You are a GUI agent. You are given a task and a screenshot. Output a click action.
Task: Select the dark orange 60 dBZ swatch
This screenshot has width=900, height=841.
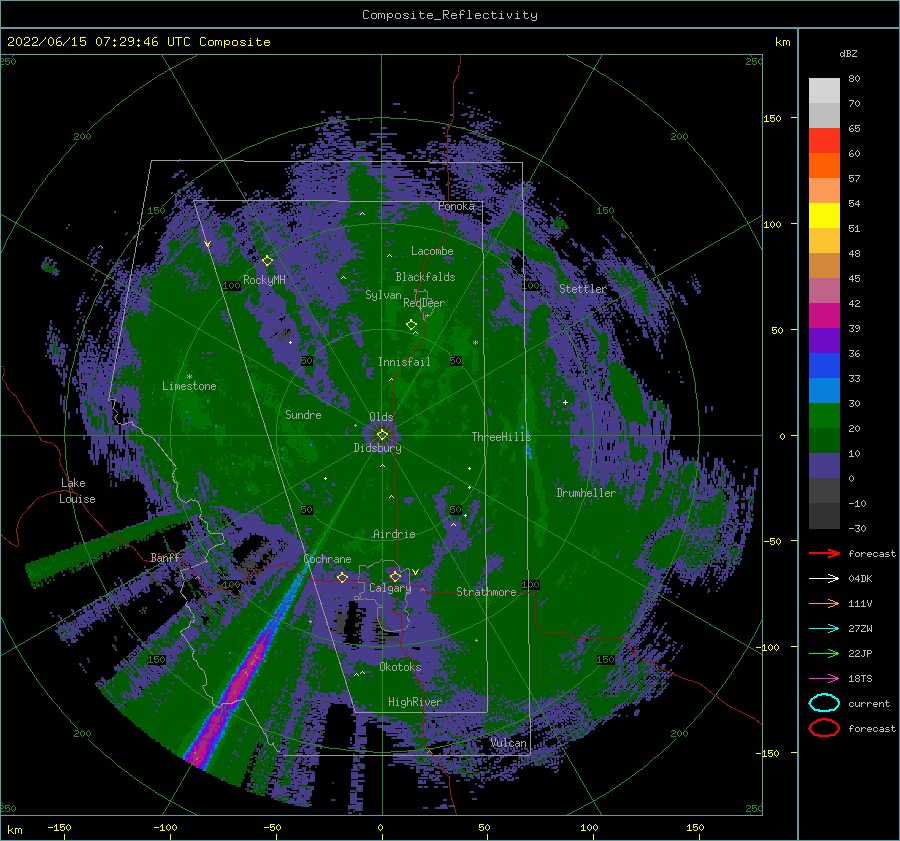tap(824, 166)
